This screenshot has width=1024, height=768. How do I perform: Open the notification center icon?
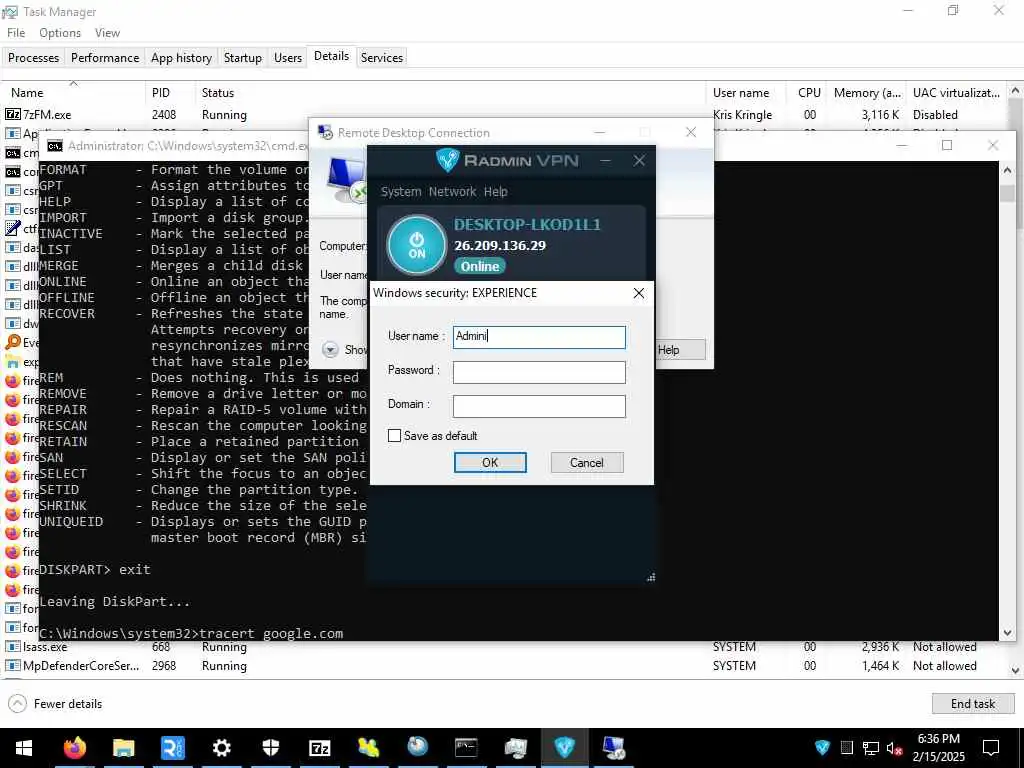pos(991,748)
